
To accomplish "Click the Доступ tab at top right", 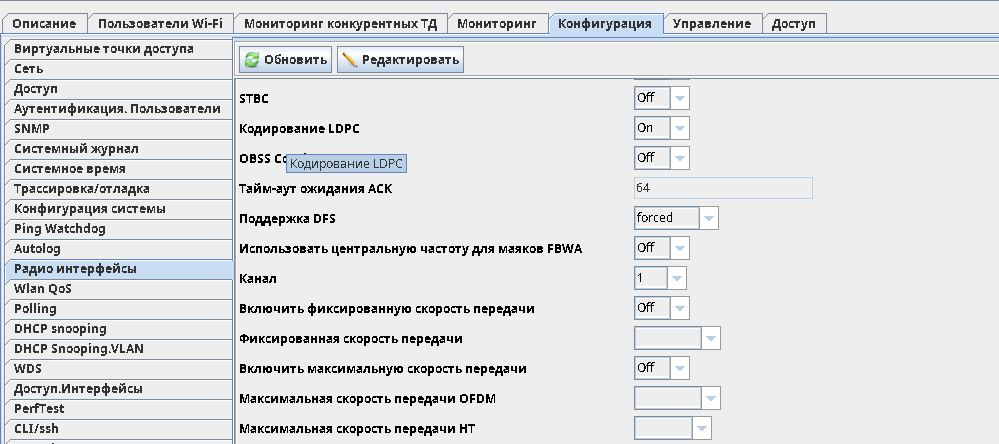I will [794, 23].
